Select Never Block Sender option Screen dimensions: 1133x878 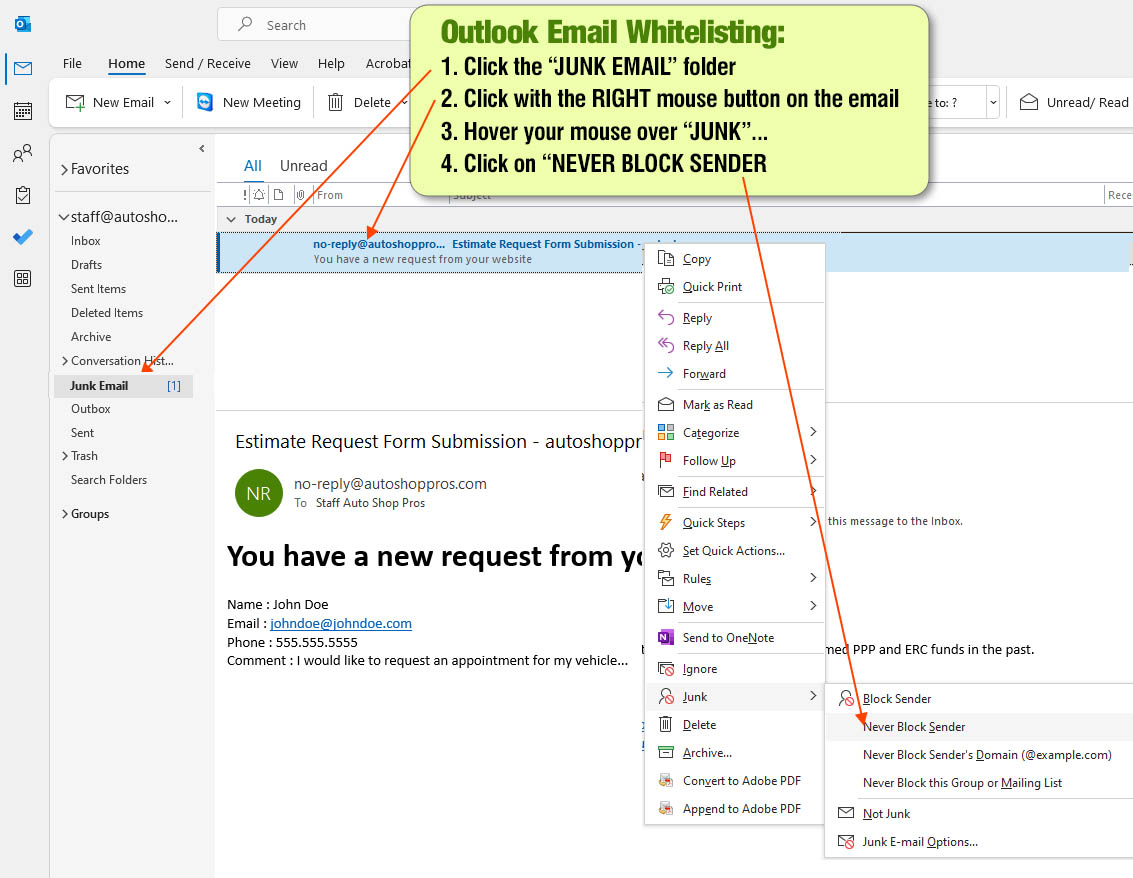click(914, 727)
